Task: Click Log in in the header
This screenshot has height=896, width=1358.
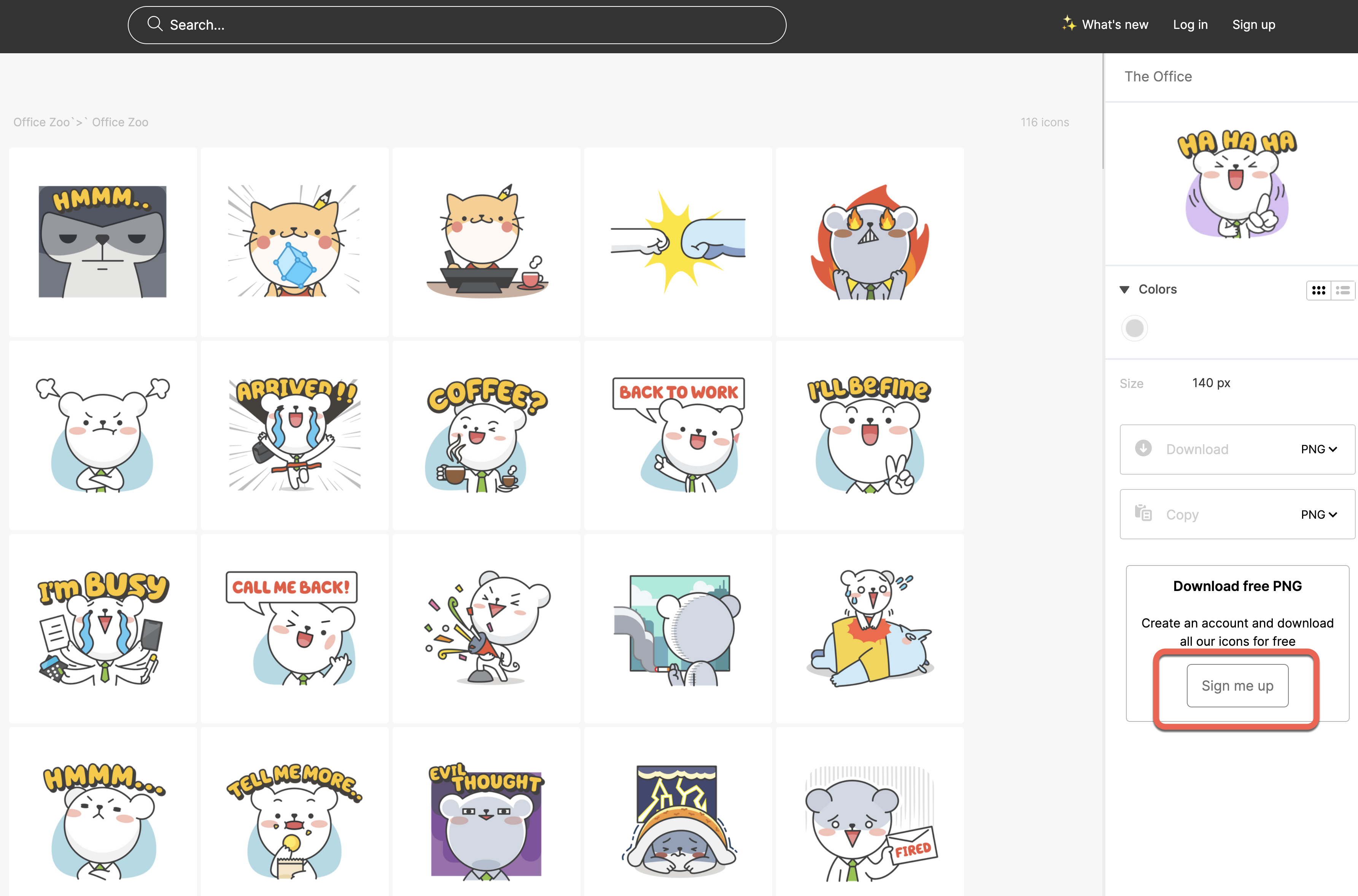Action: pos(1190,25)
